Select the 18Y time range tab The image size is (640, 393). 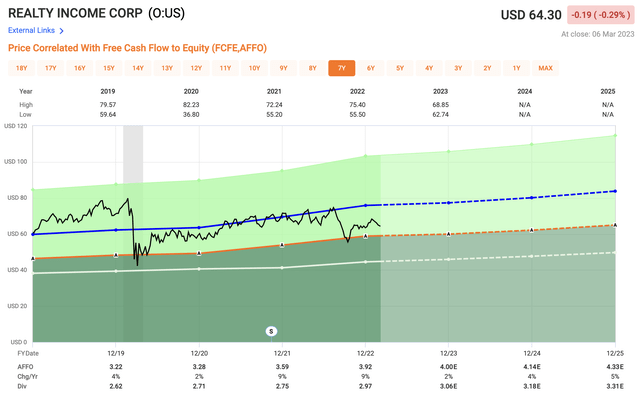22,68
